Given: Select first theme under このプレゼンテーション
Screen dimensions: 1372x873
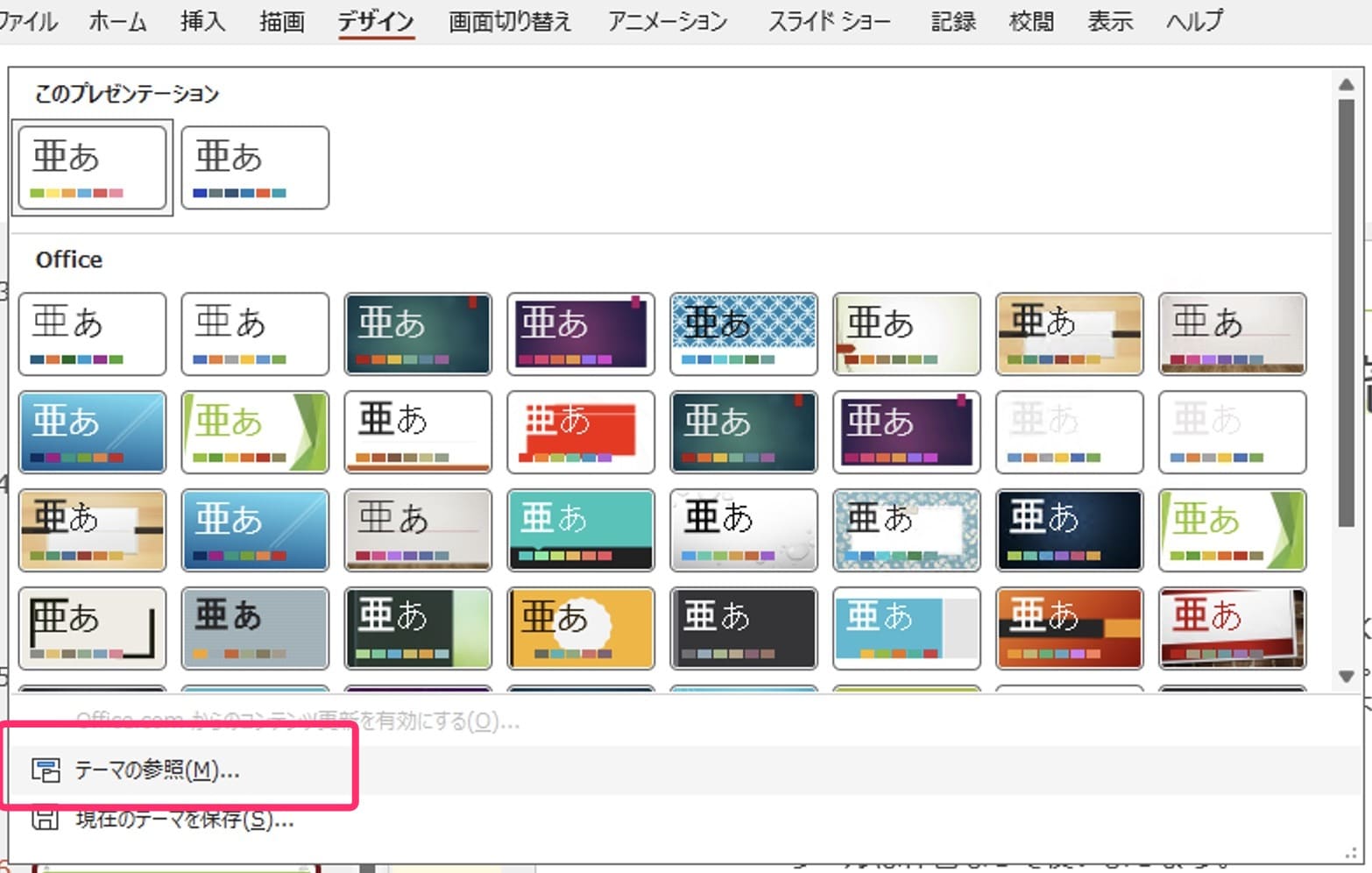Looking at the screenshot, I should [92, 167].
